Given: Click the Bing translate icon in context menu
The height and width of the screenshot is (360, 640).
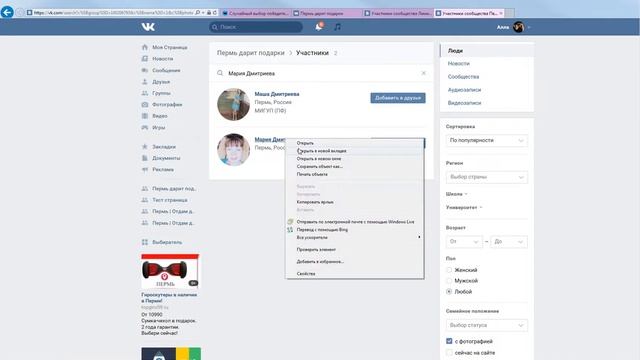Looking at the screenshot, I should pyautogui.click(x=290, y=229).
